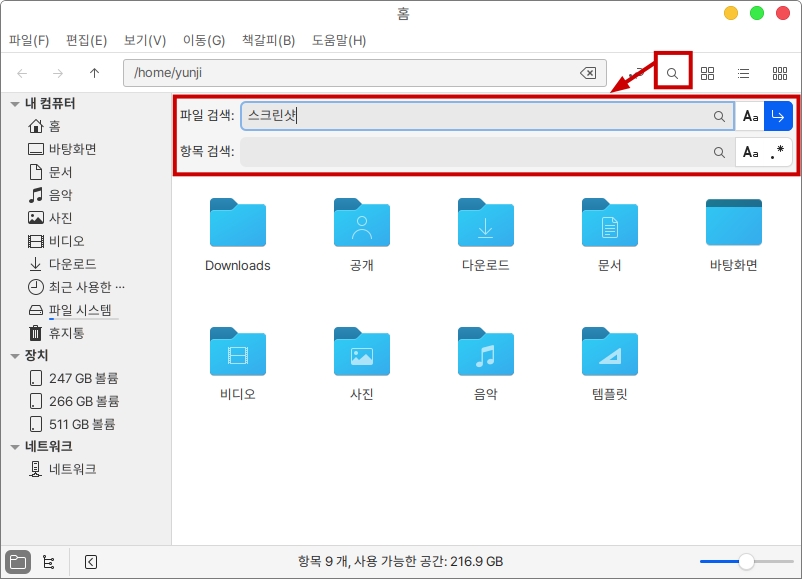This screenshot has width=802, height=579.
Task: Toggle case sensitivity for file search
Action: (750, 117)
